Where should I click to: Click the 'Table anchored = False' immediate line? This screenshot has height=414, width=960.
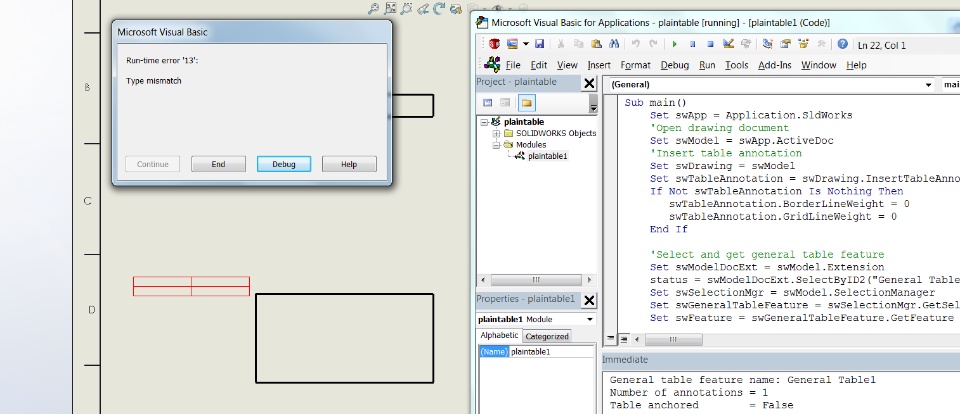click(x=702, y=405)
